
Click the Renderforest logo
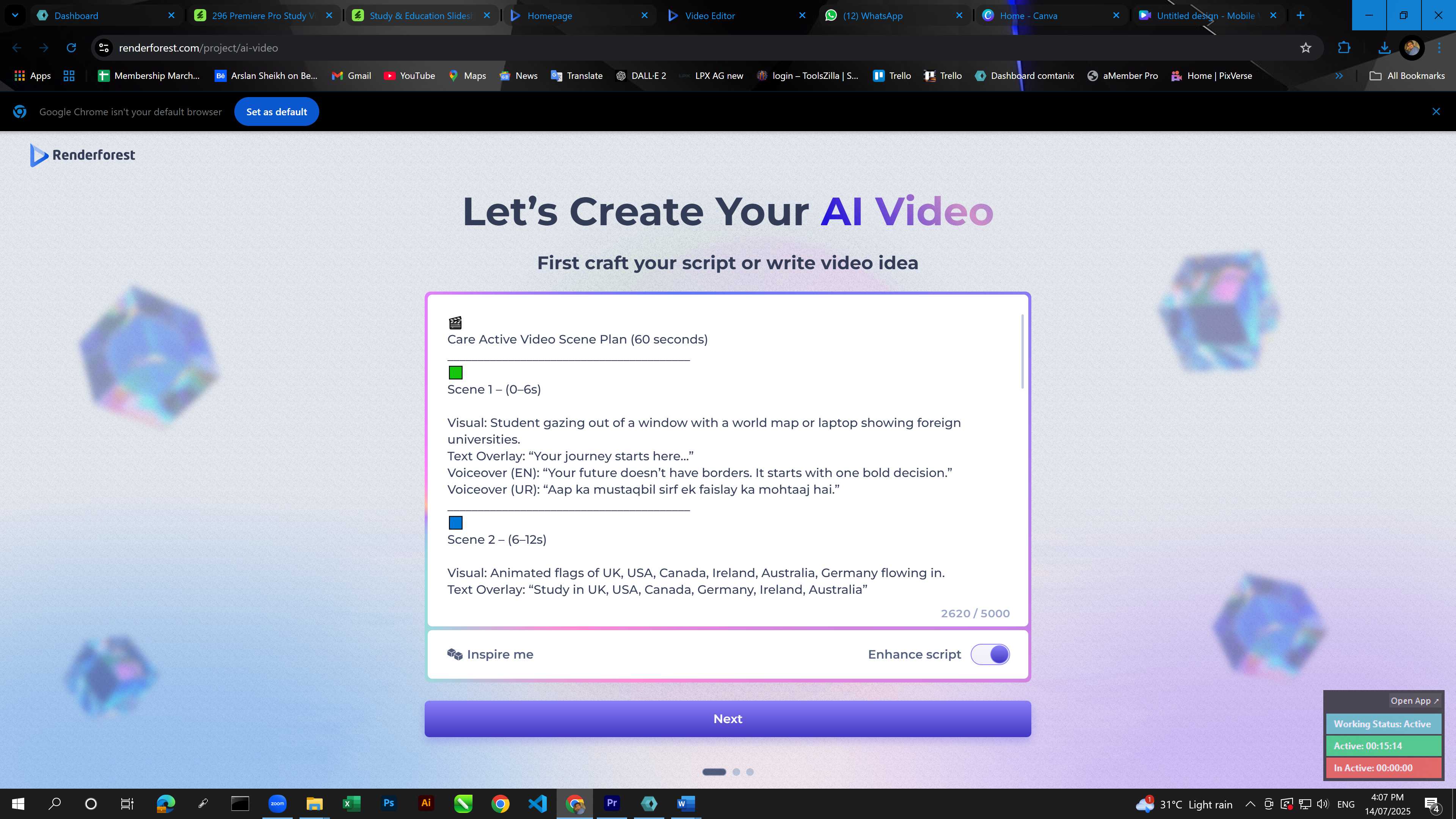[83, 155]
